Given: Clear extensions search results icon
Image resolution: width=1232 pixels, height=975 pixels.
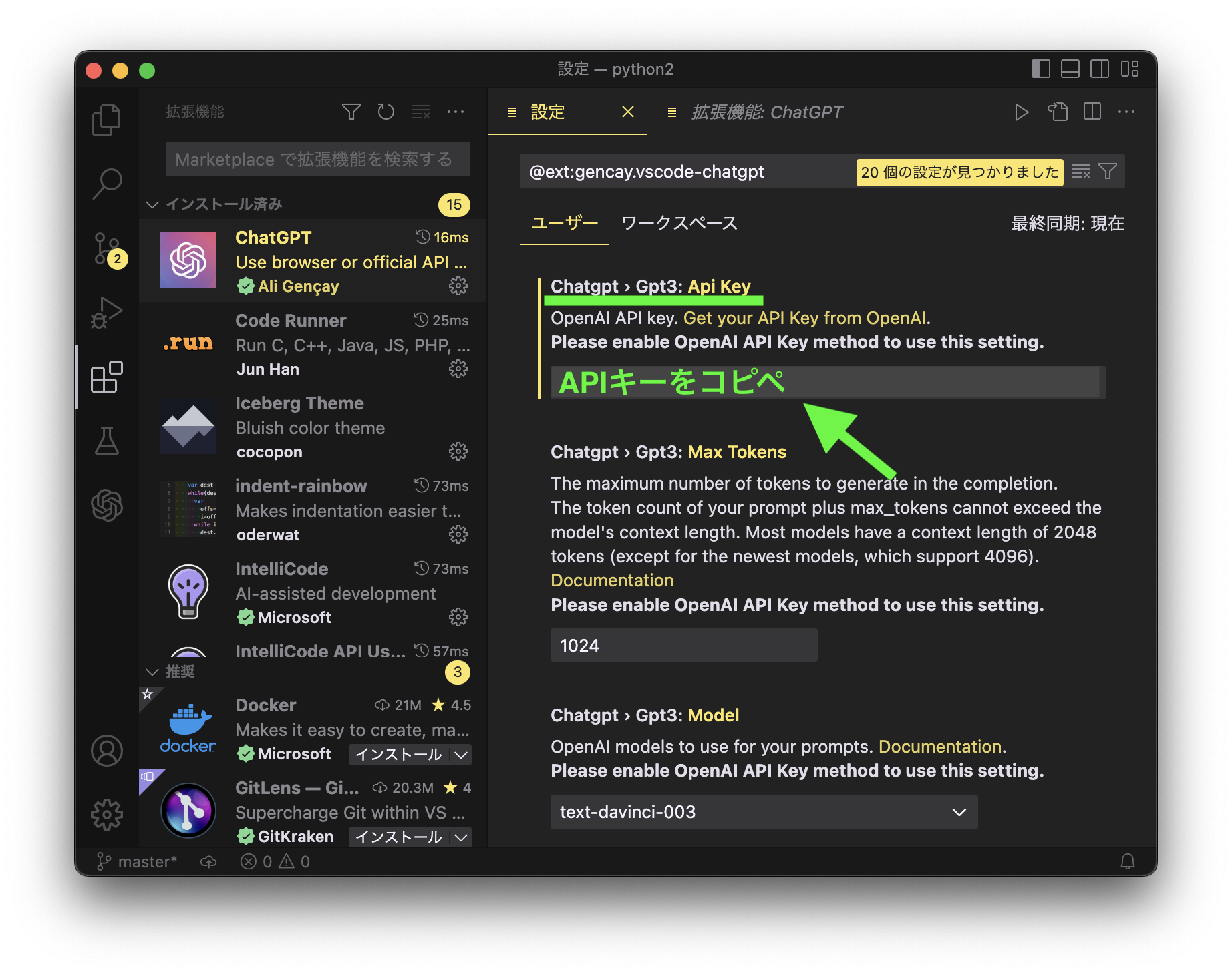Looking at the screenshot, I should [421, 112].
